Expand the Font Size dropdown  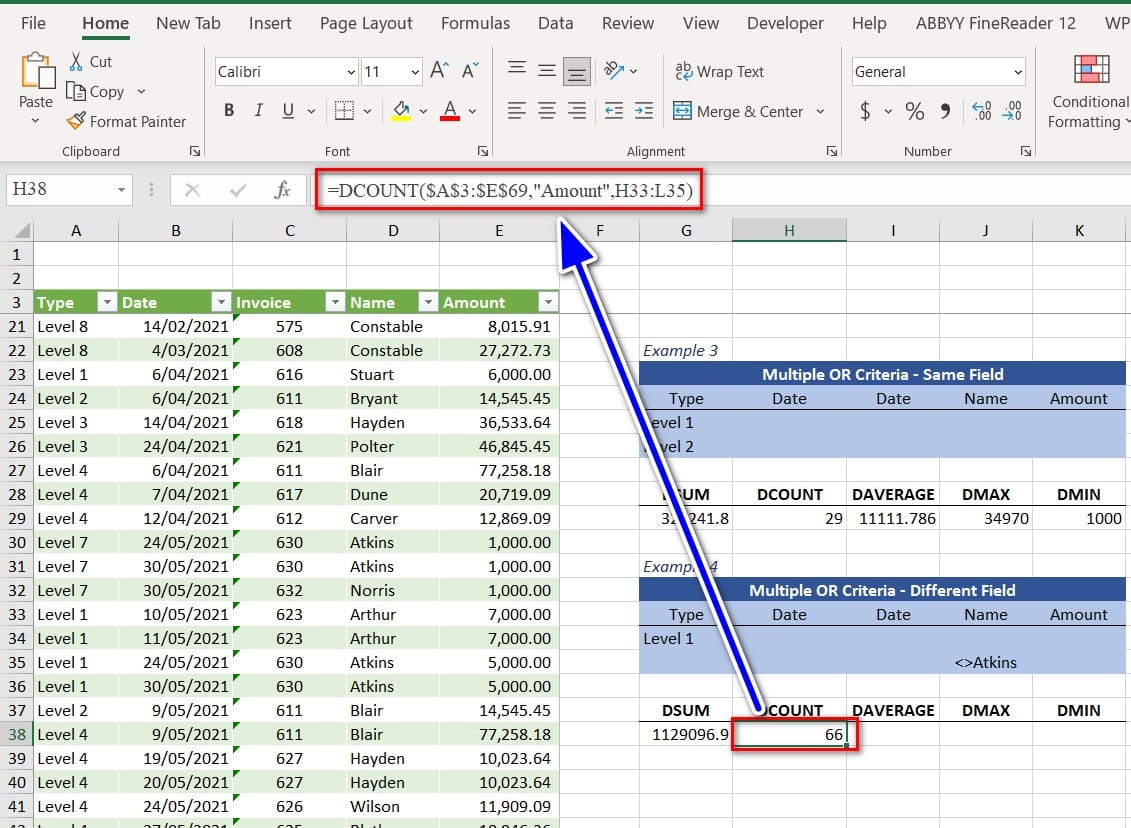(x=415, y=72)
